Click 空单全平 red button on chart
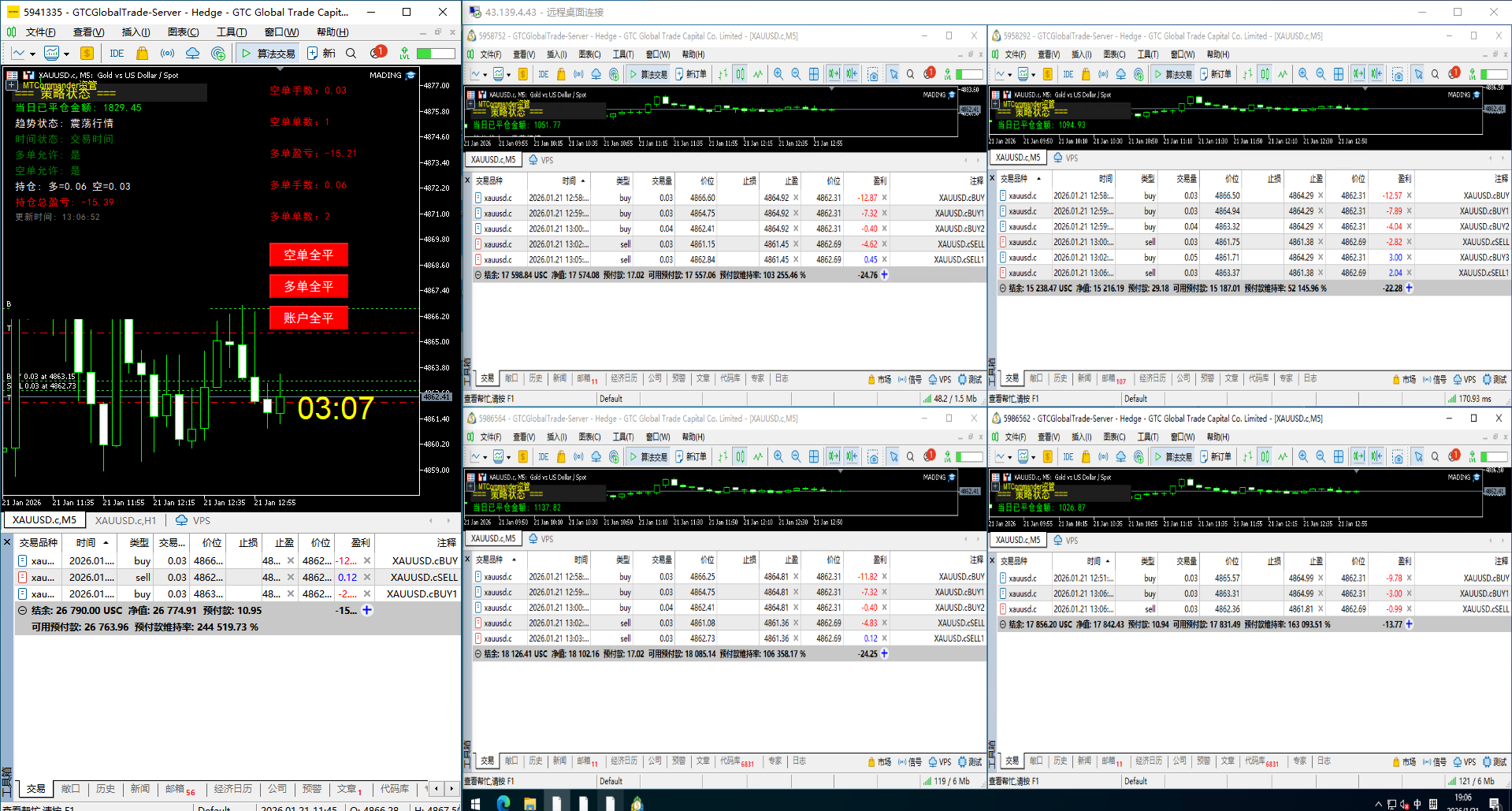Viewport: 1512px width, 811px height. (309, 255)
